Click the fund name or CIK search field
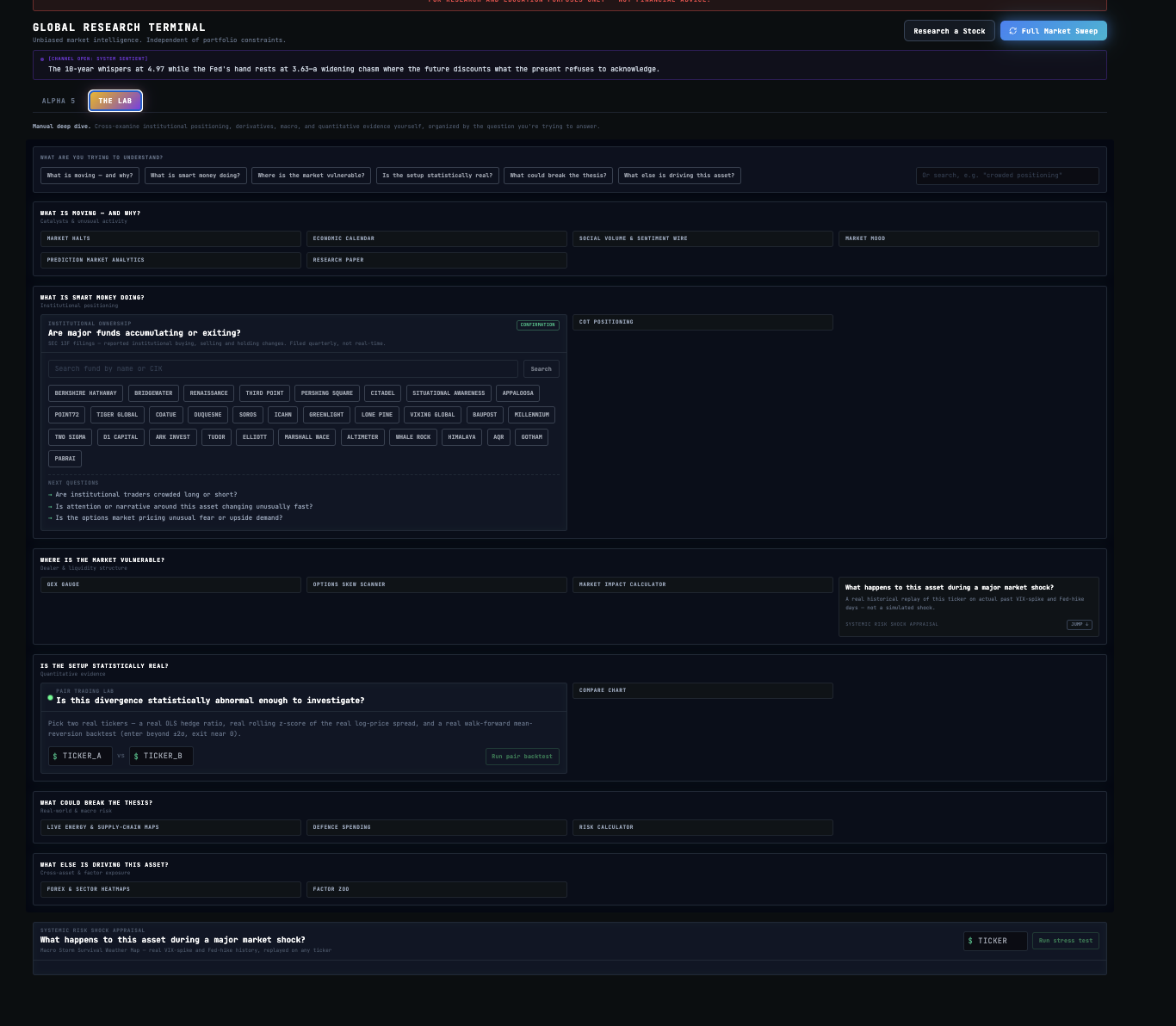 point(283,369)
